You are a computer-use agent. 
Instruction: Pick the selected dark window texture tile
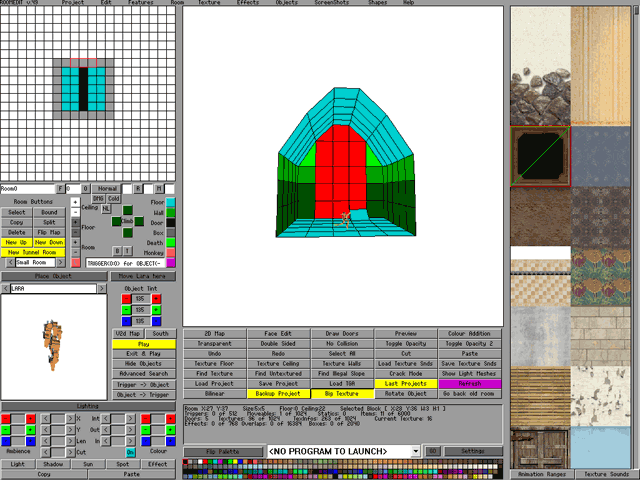(541, 156)
